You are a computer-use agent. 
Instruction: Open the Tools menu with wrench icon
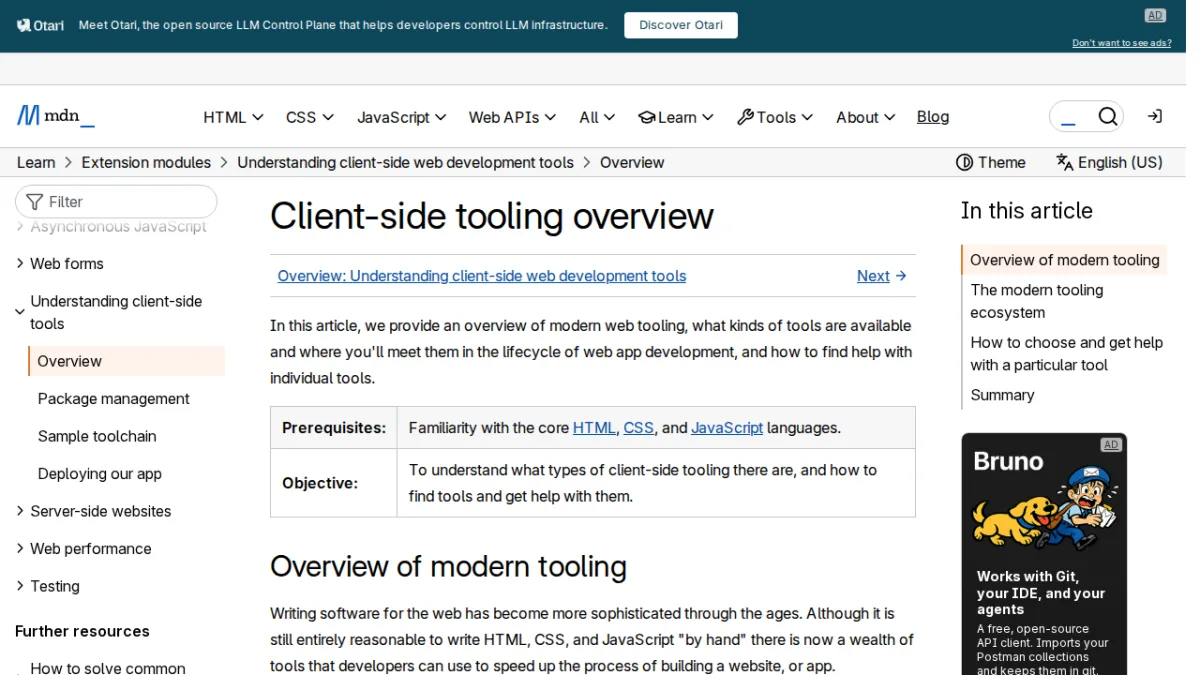tap(775, 117)
